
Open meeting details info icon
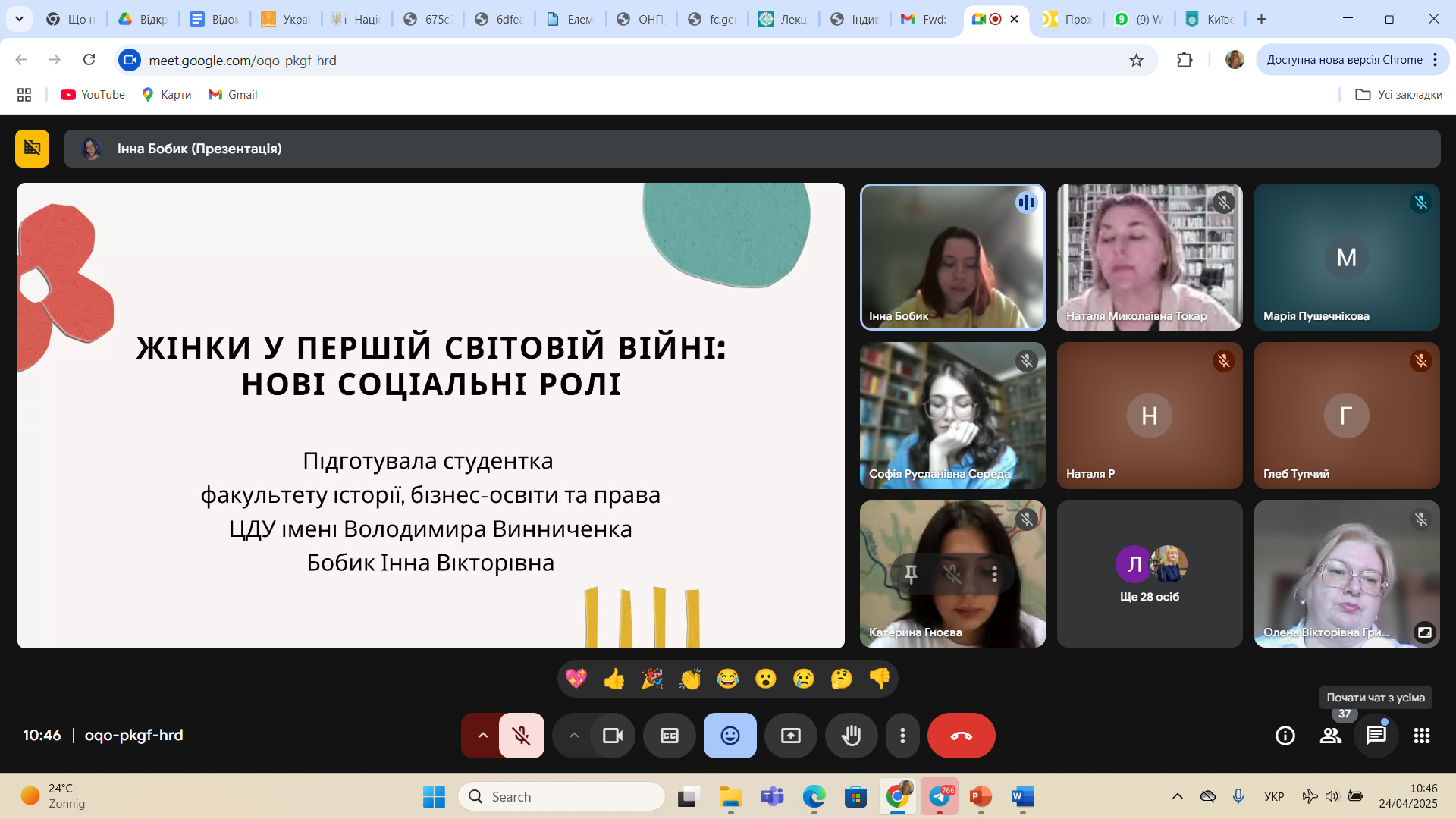point(1285,736)
